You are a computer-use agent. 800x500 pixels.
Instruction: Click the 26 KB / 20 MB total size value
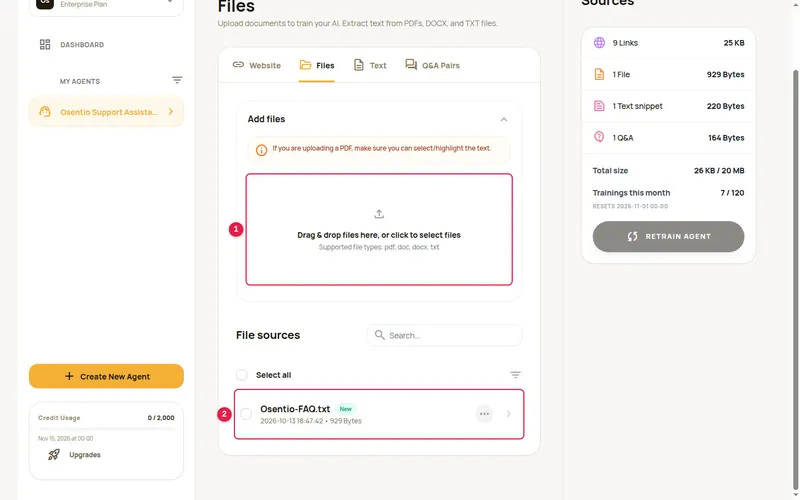point(719,170)
